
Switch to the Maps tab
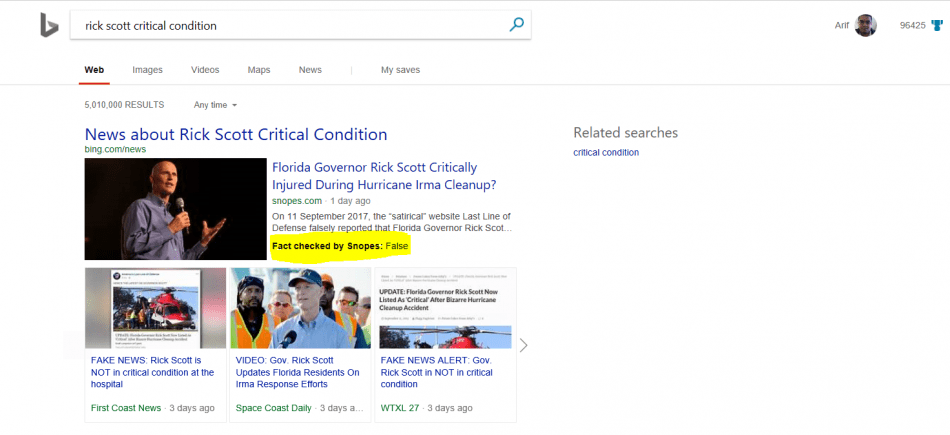click(x=259, y=70)
